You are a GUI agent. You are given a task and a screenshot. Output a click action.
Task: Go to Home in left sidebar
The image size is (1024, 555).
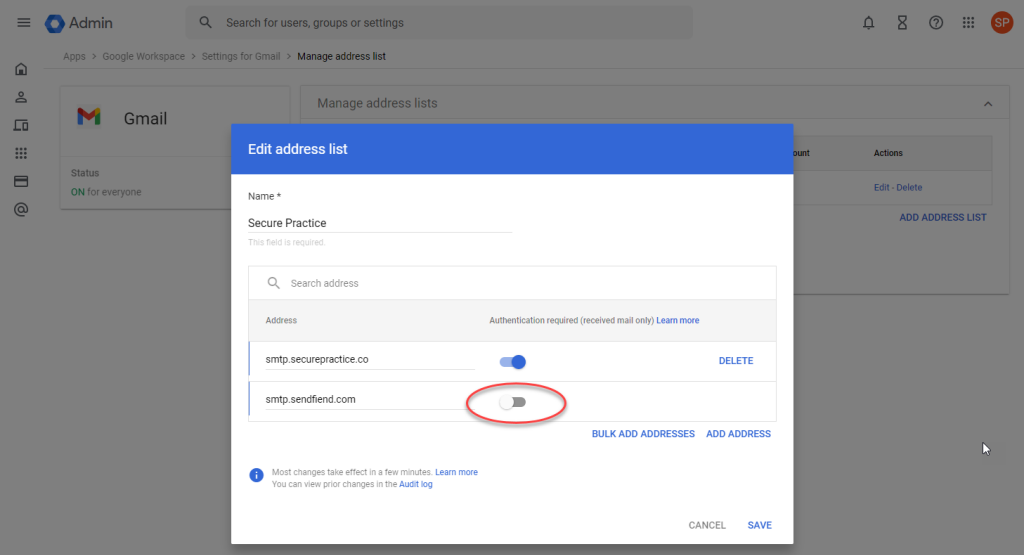[21, 69]
